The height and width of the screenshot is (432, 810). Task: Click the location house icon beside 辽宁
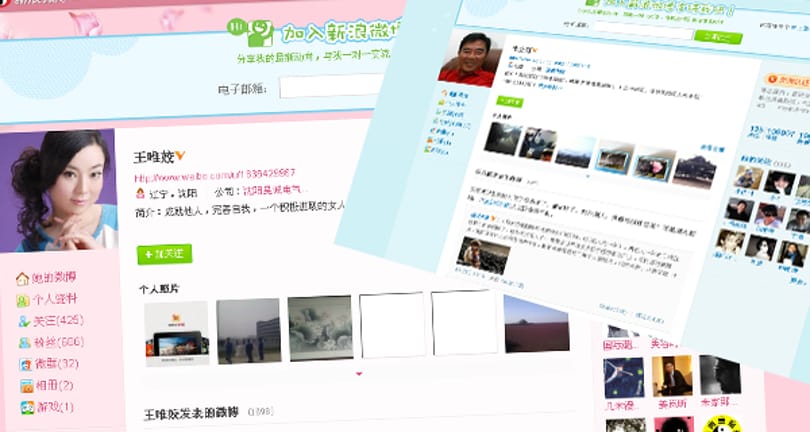pos(140,193)
